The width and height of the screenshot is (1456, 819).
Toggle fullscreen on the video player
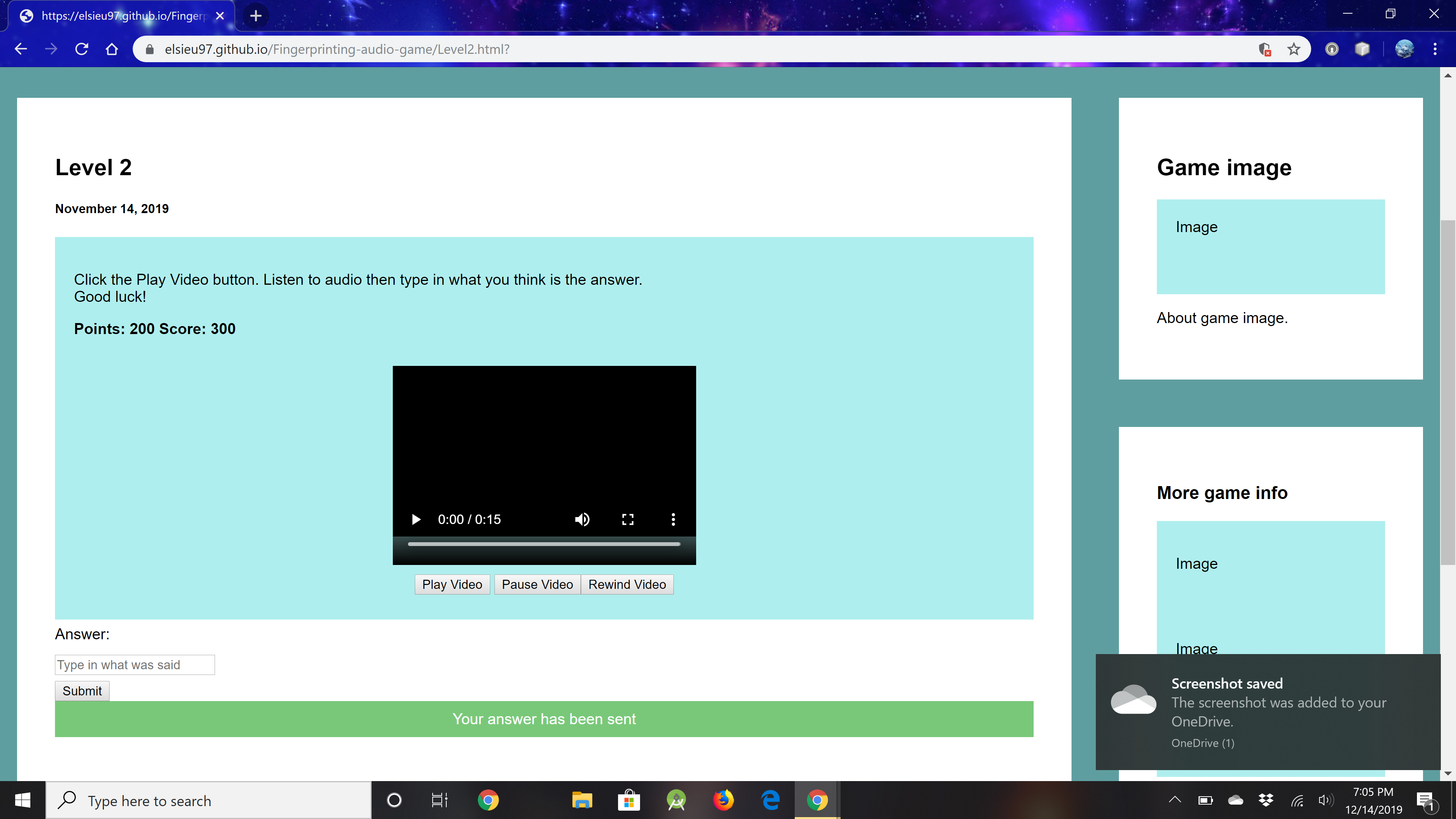click(x=628, y=519)
